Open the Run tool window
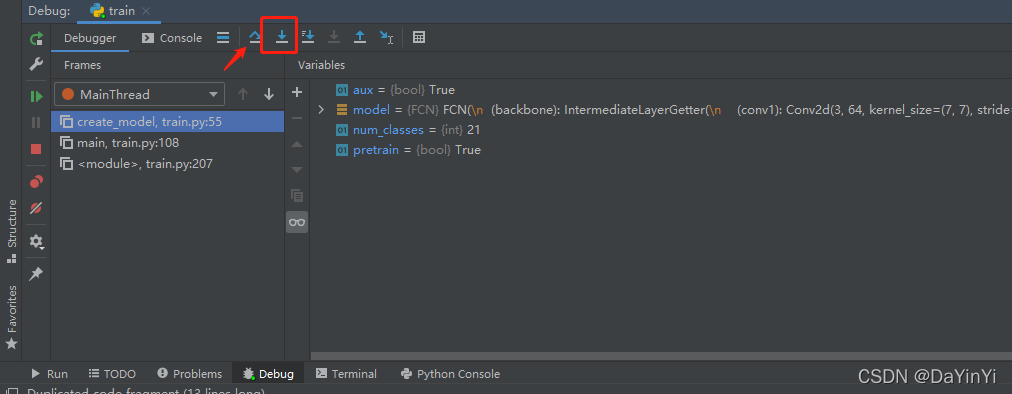 [50, 374]
